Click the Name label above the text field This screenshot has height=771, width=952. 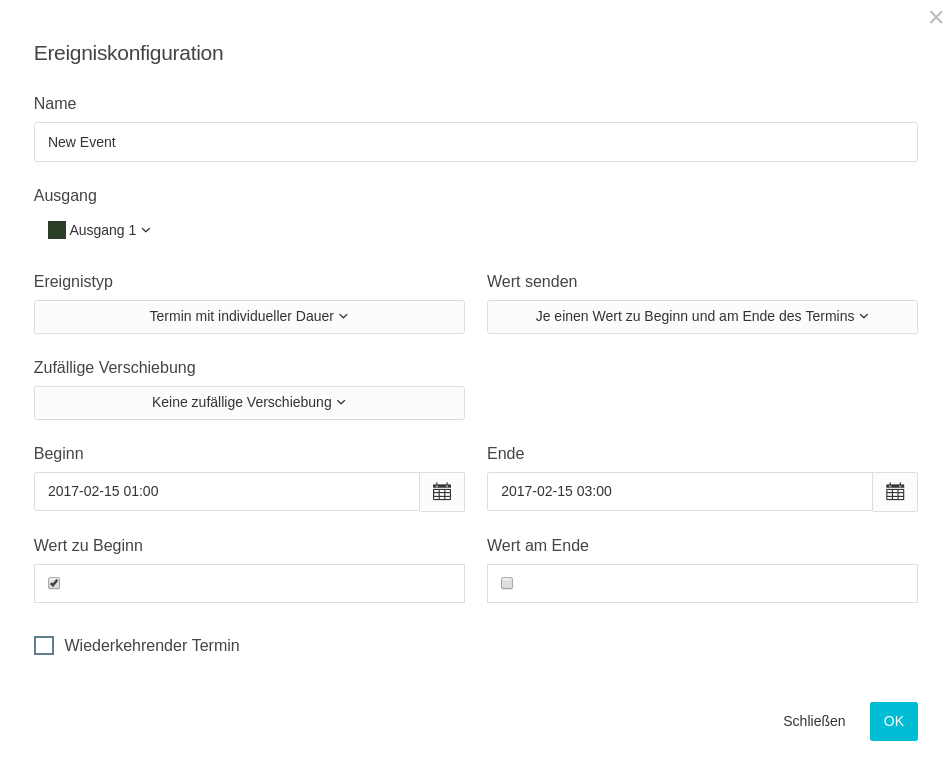click(x=55, y=104)
